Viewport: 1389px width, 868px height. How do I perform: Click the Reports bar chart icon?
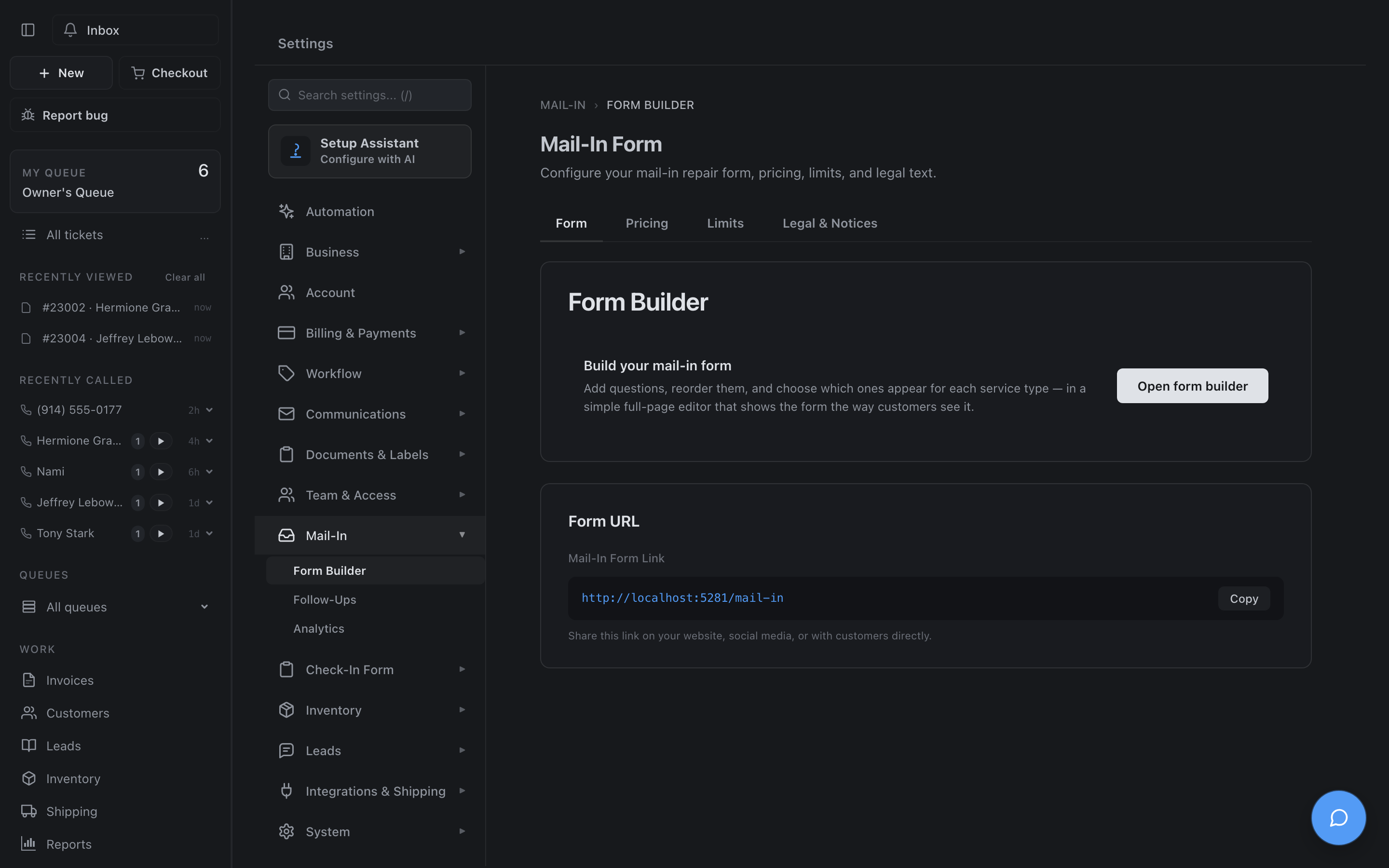pos(29,843)
